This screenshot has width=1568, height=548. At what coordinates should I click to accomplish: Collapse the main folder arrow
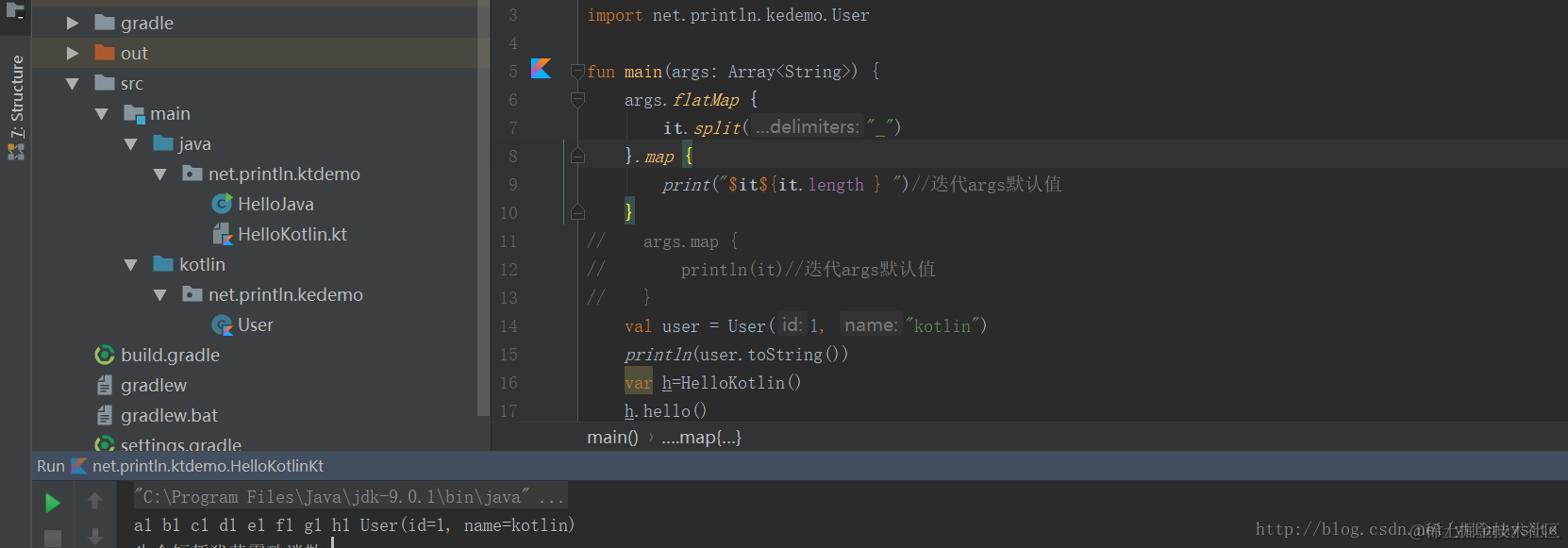[x=102, y=113]
